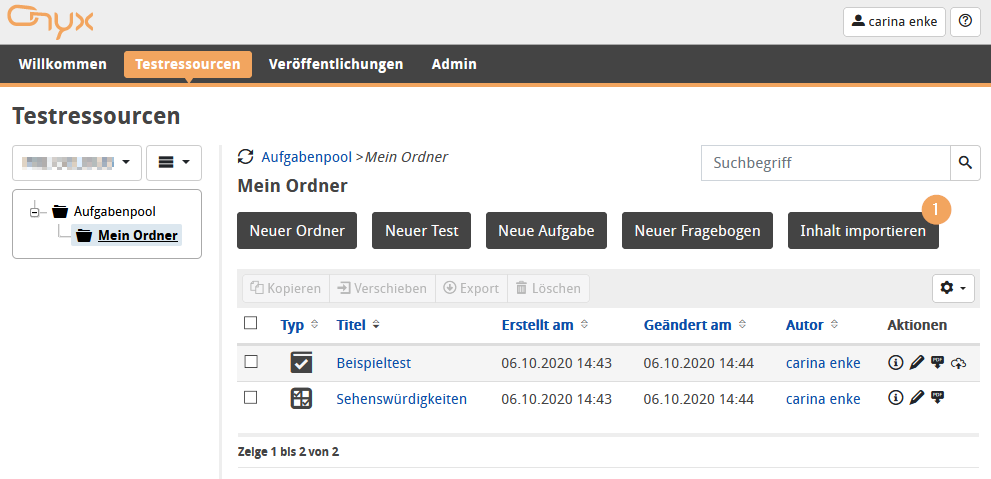Click Beispieltest's Erstellt am date 06.10.2020 14:43

556,363
